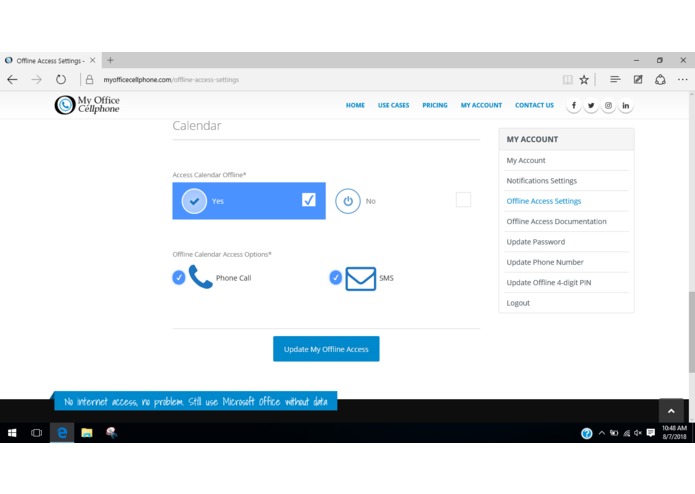The height and width of the screenshot is (494, 695).
Task: Open the Instagram social icon
Action: [608, 105]
